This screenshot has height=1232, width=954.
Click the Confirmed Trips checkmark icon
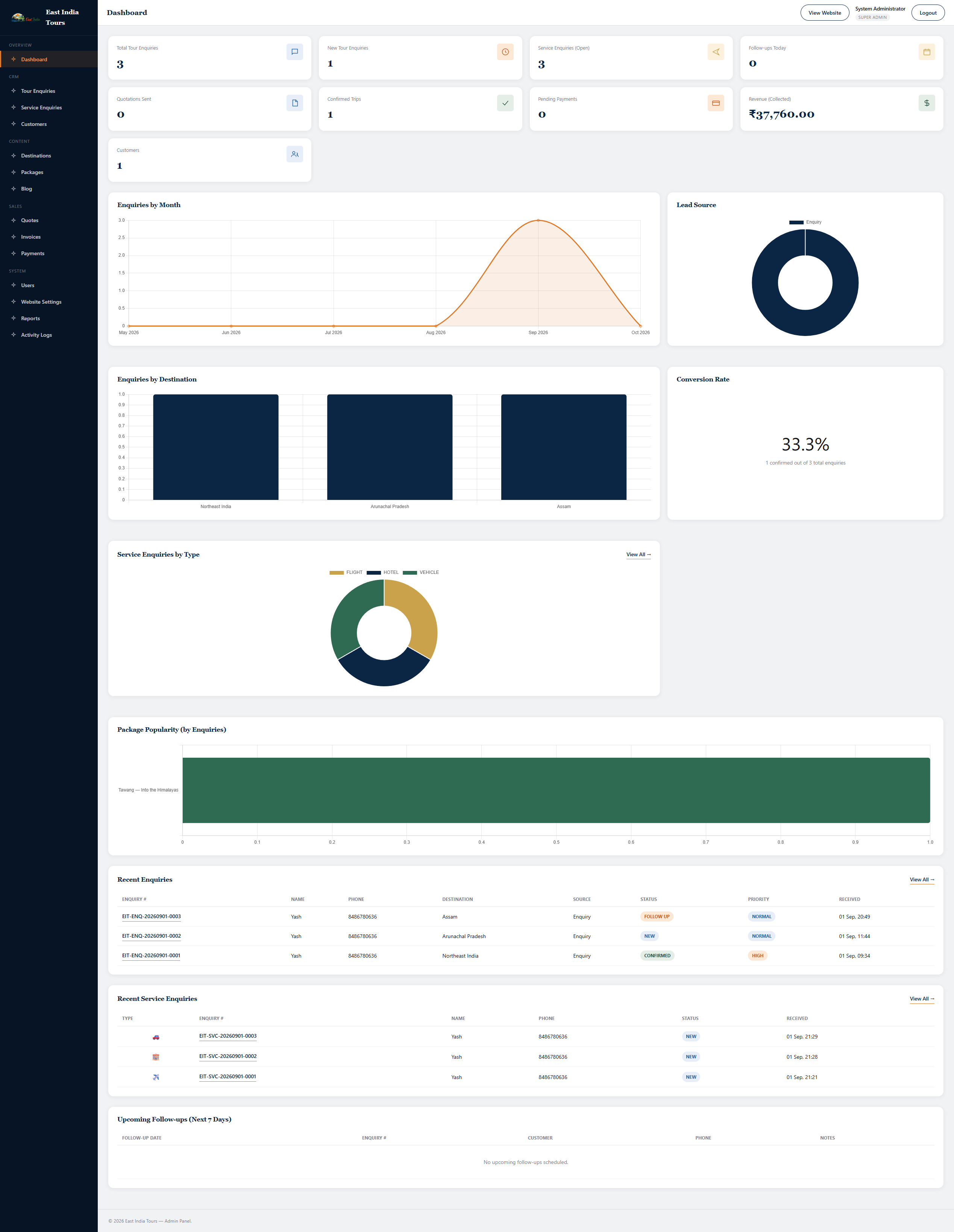(505, 103)
